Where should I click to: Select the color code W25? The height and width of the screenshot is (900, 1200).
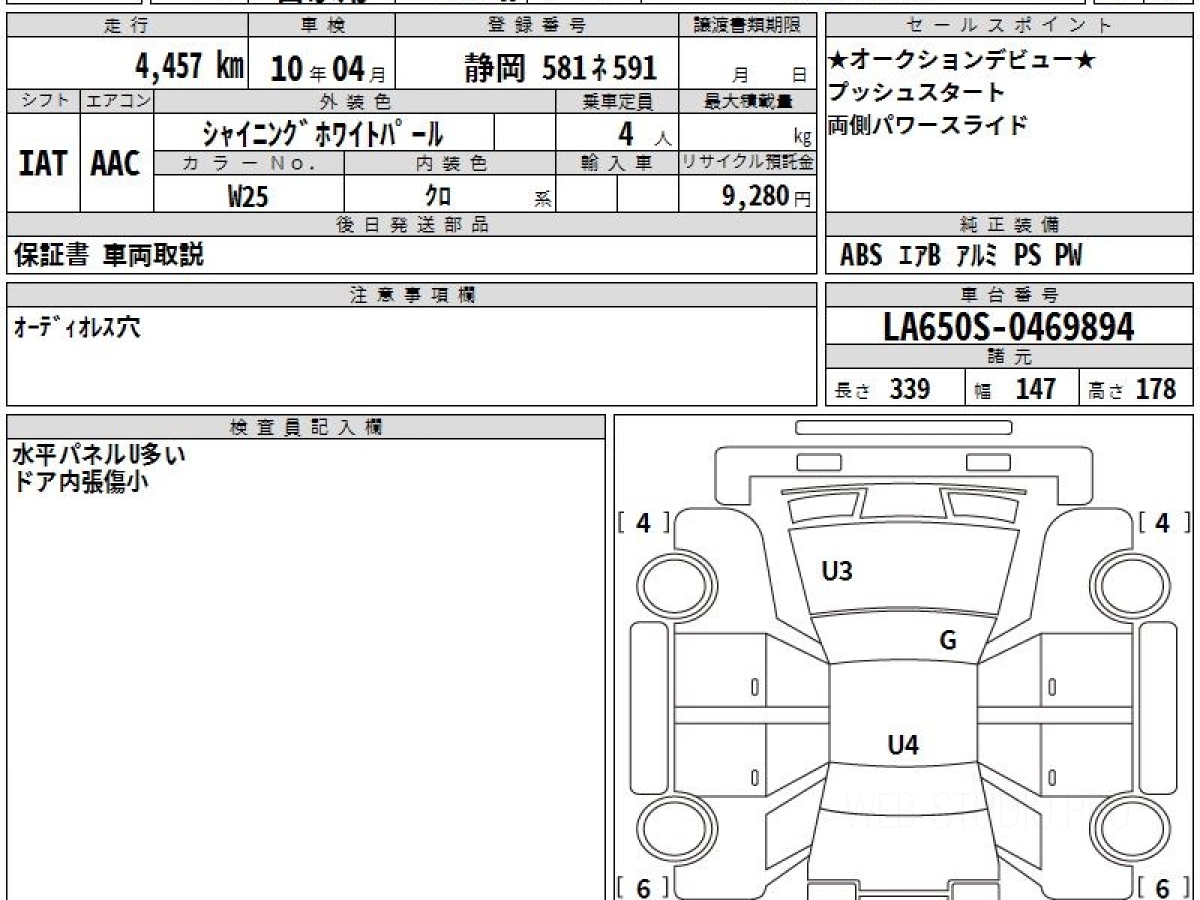[x=248, y=196]
